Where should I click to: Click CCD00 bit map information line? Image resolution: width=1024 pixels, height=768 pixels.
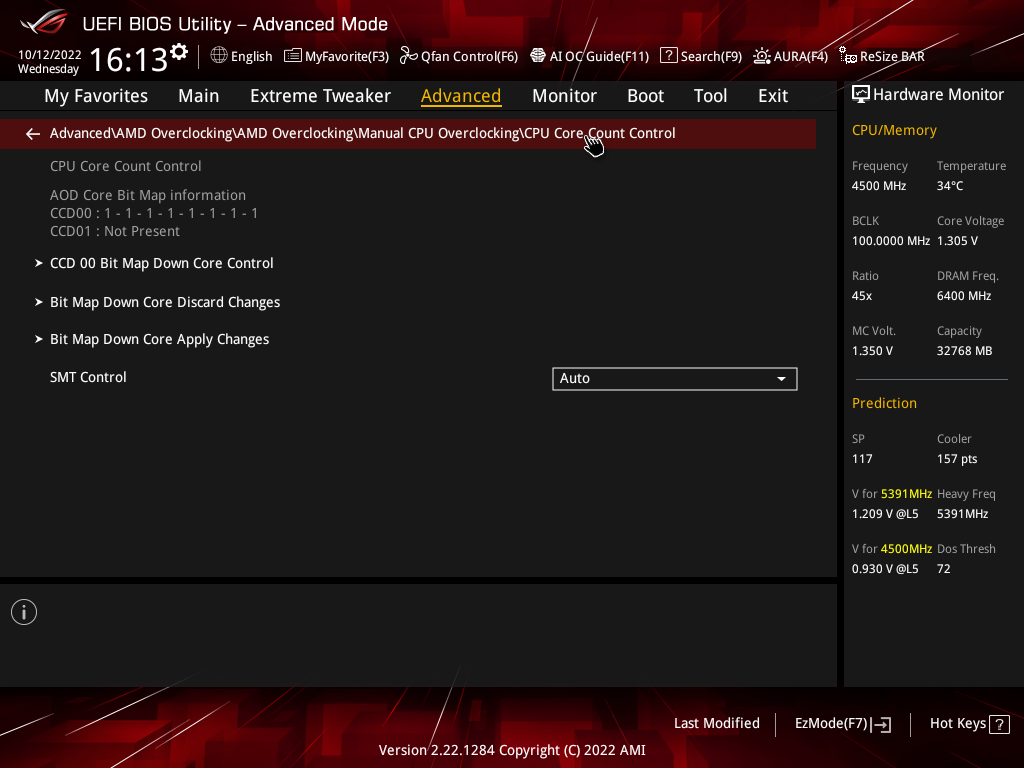pos(154,214)
